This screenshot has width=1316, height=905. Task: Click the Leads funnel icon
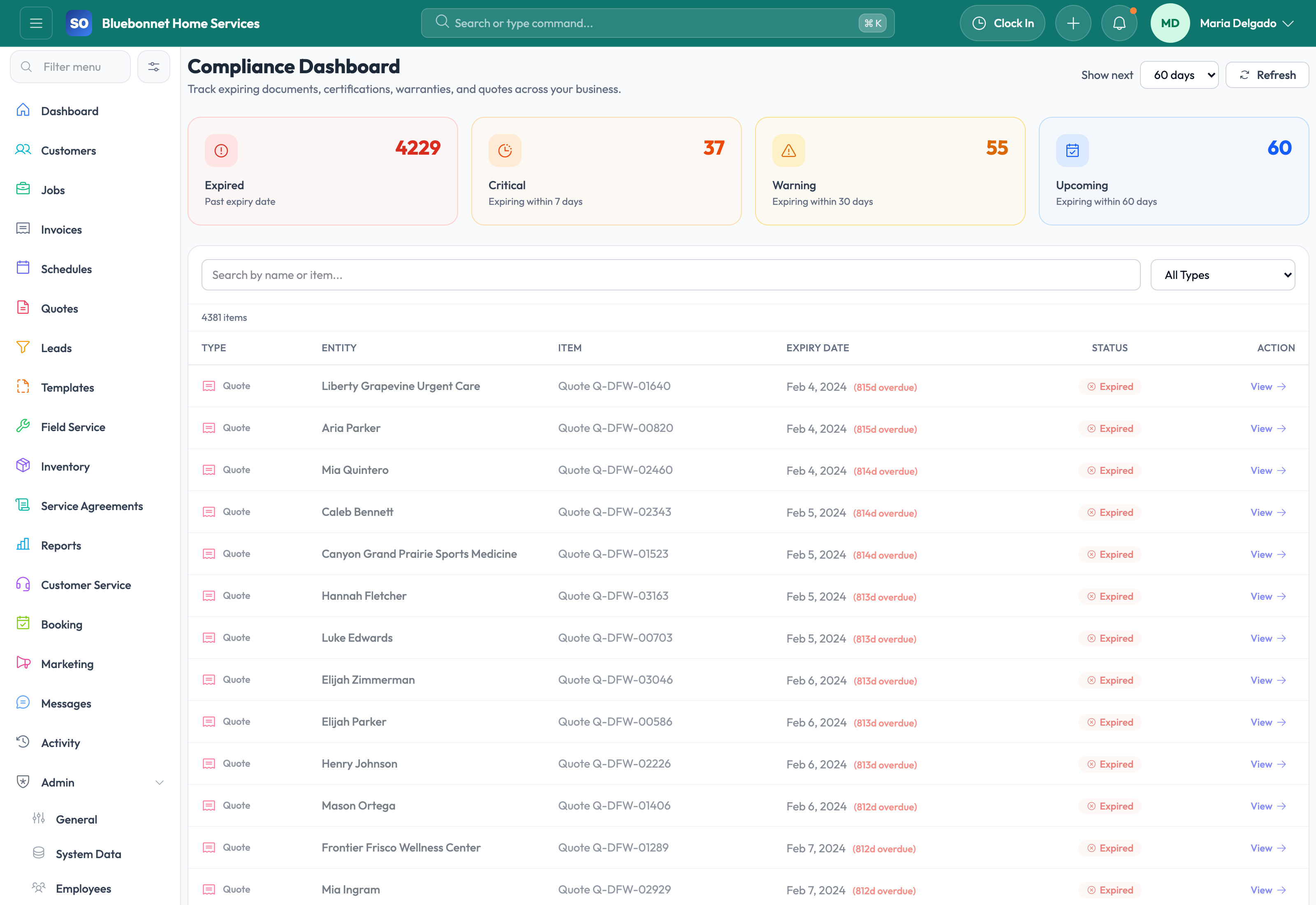click(x=23, y=347)
